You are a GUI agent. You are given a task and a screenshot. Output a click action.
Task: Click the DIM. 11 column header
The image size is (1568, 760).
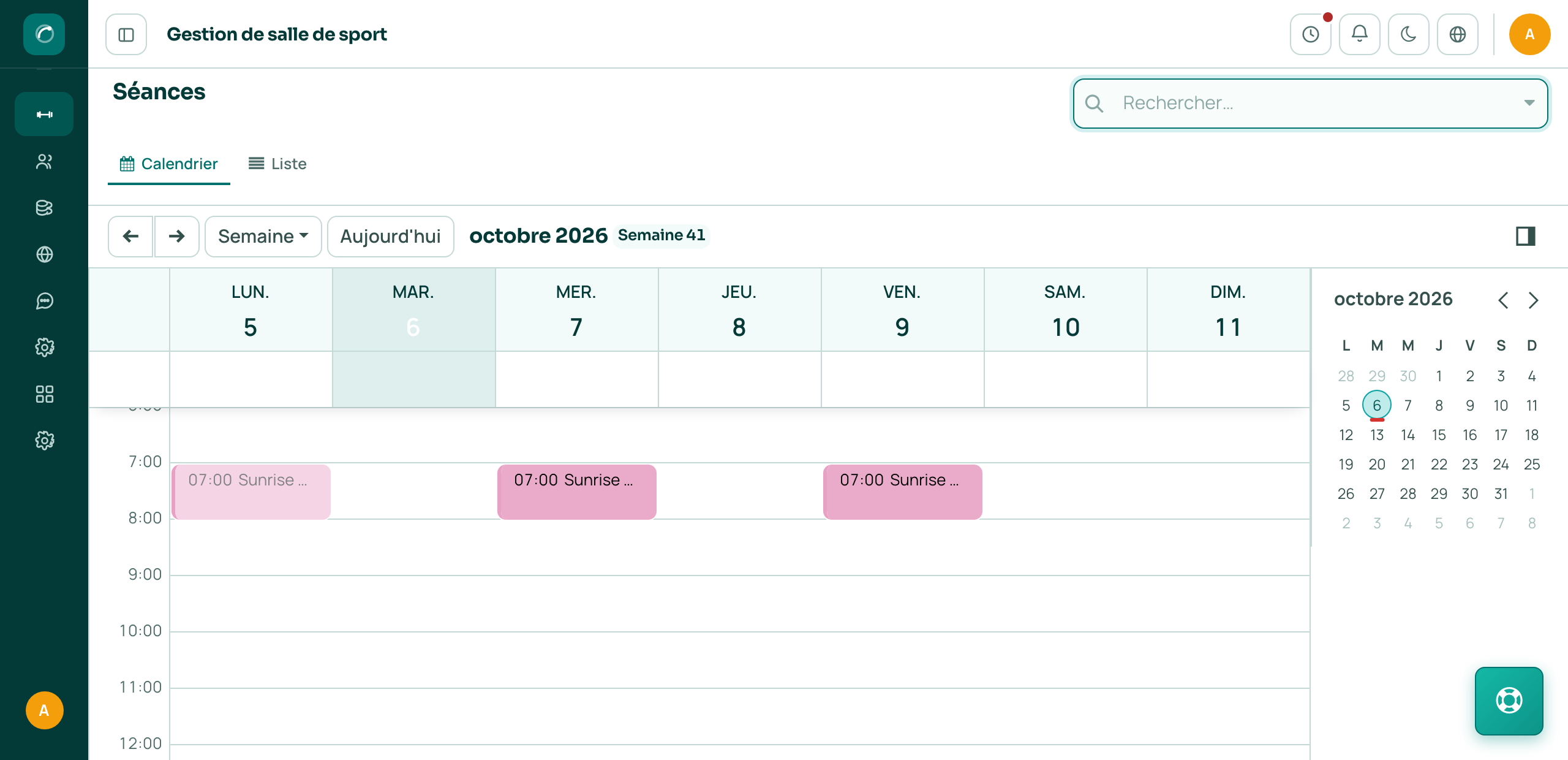pos(1228,310)
